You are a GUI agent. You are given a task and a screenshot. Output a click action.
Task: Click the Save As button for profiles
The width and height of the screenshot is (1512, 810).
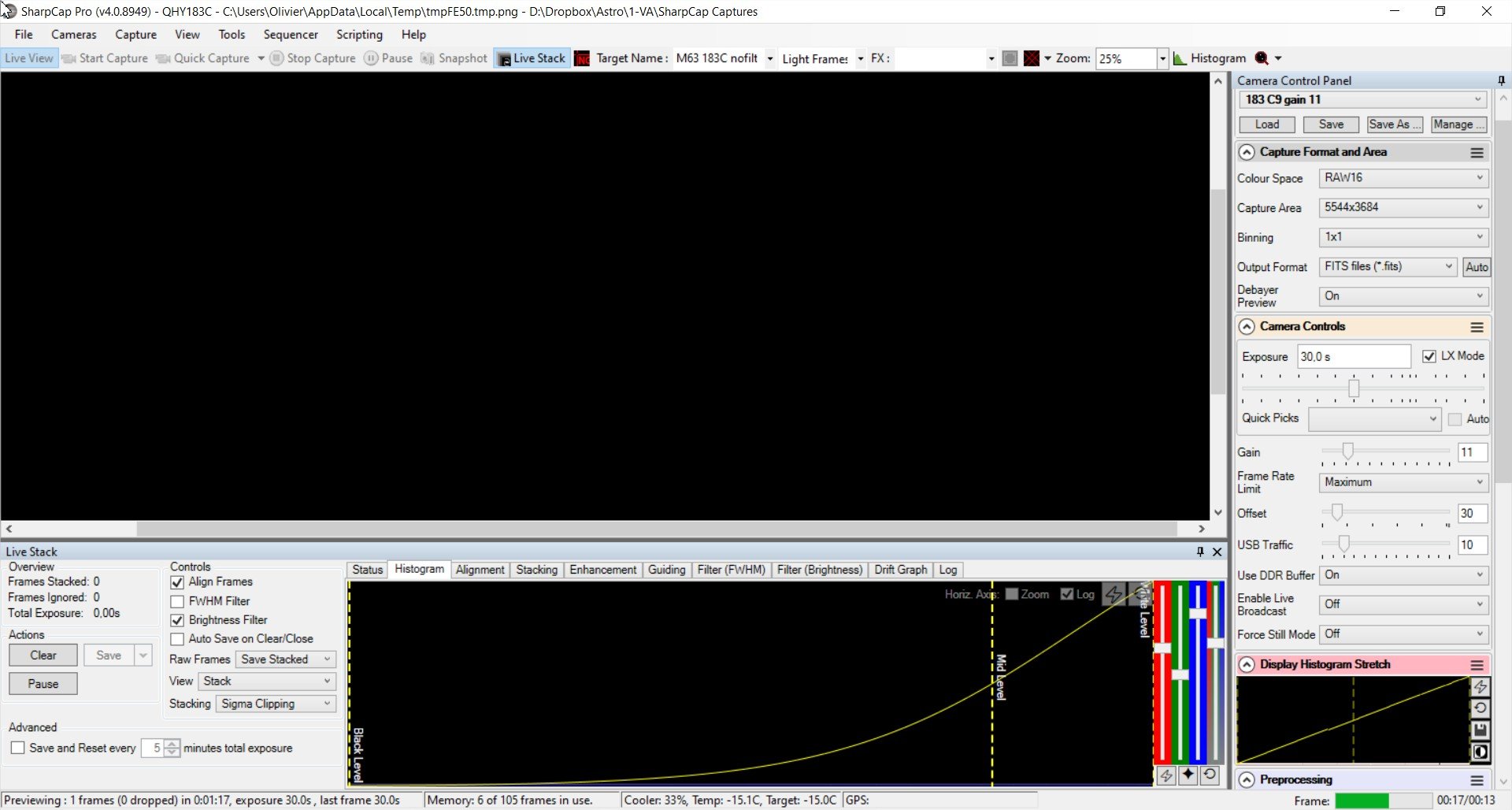(x=1395, y=124)
